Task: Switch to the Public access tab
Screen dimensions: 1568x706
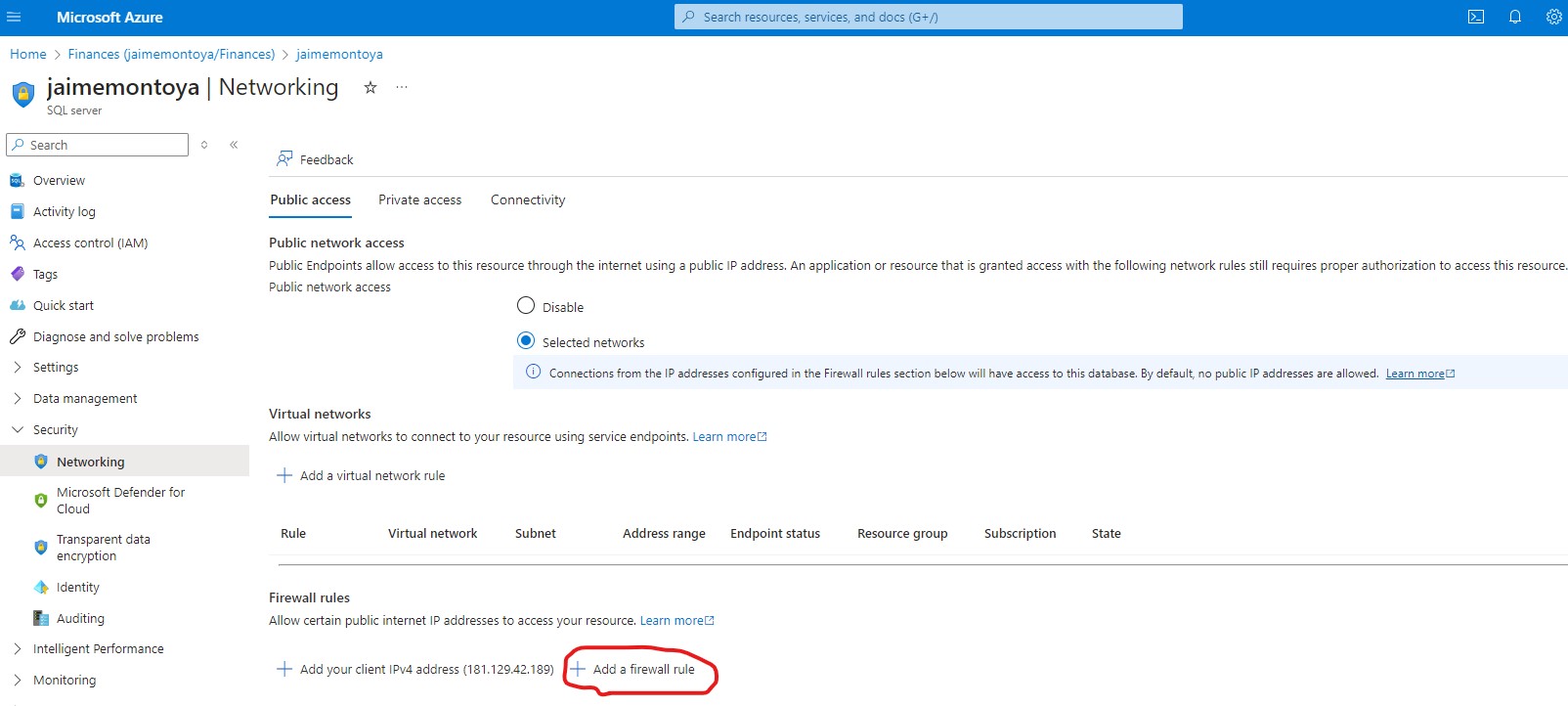Action: click(x=310, y=199)
